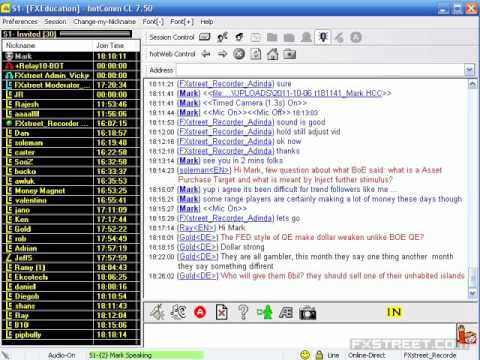Toggle the highlighted microphone icon in Session Control
Viewport: 480px width, 360px height.
tap(323, 37)
